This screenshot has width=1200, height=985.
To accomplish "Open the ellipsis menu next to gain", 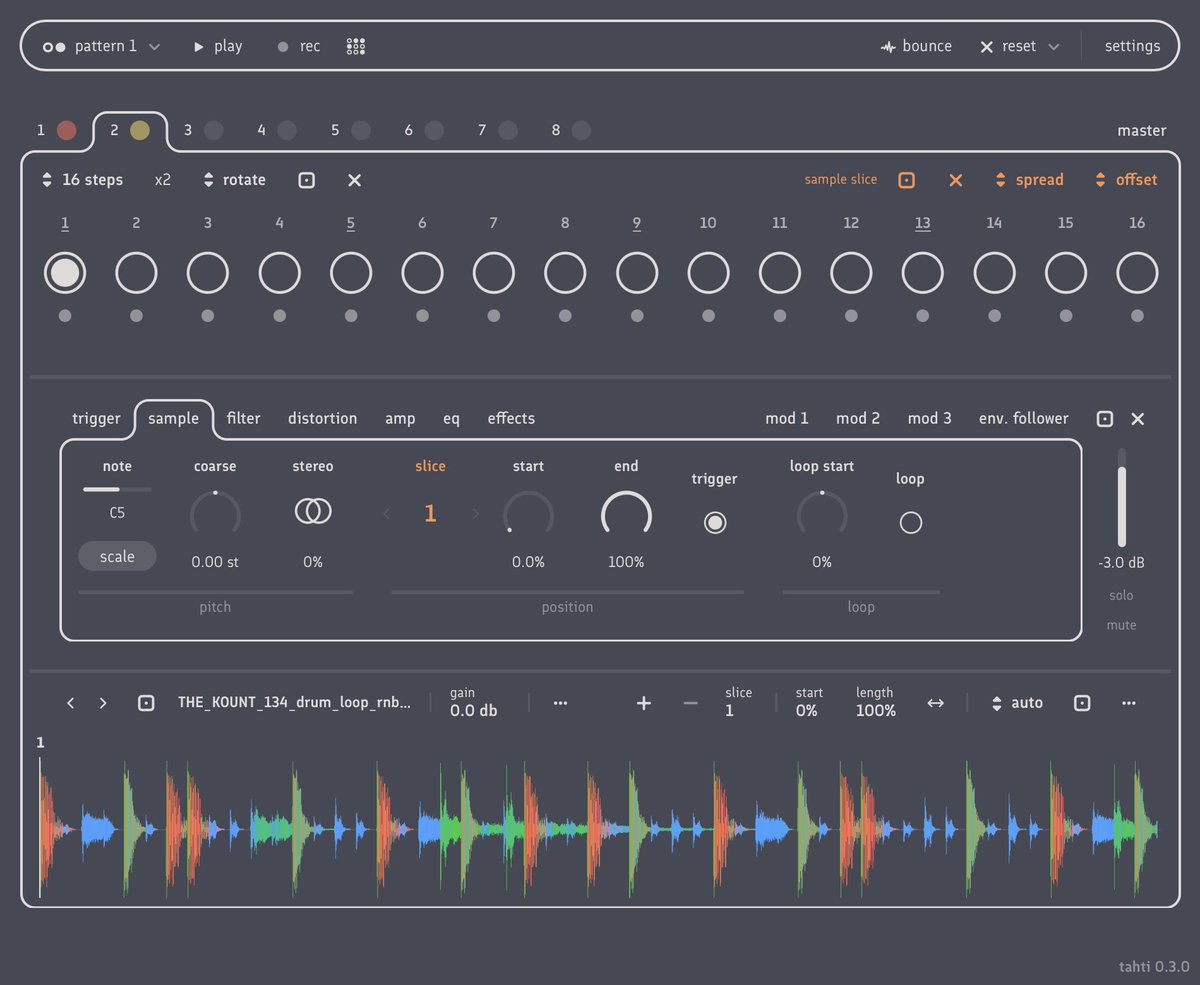I will coord(560,703).
